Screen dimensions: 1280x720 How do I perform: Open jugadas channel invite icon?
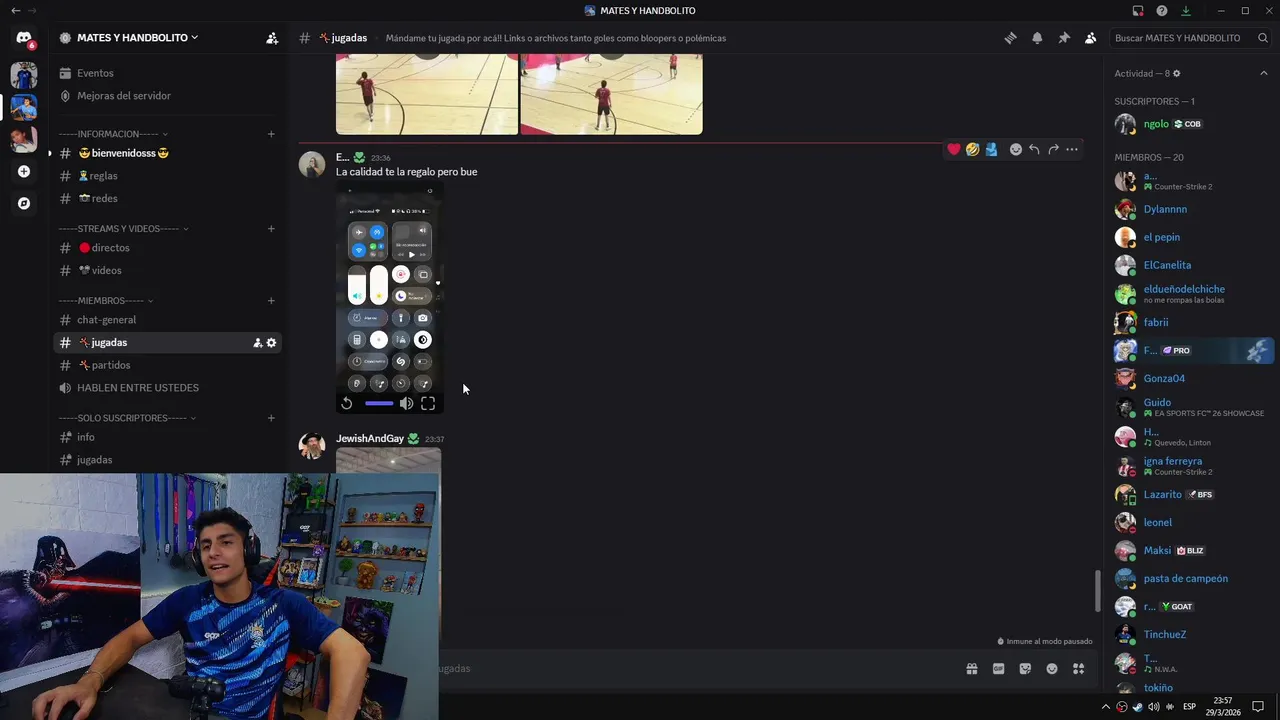tap(257, 343)
